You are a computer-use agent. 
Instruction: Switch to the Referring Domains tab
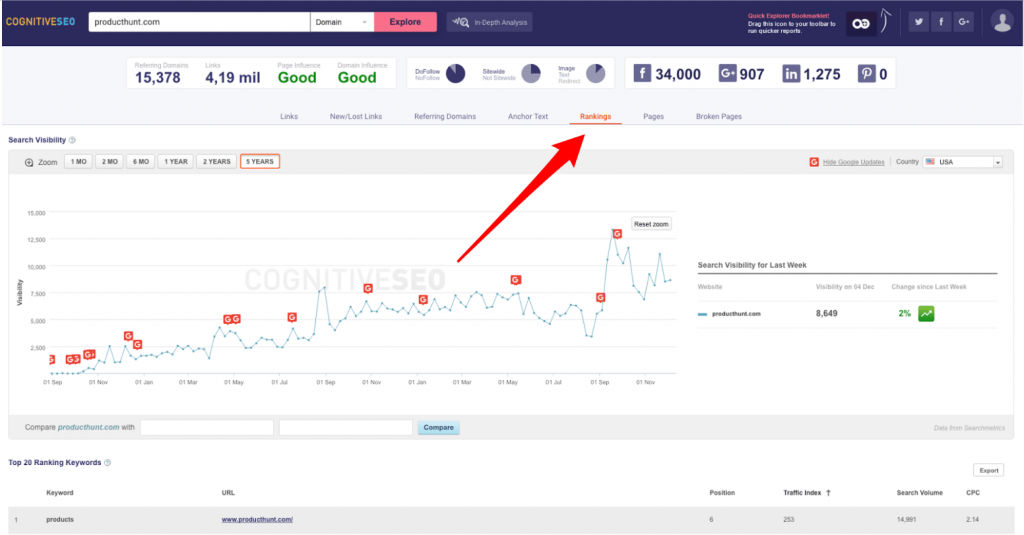[x=445, y=117]
